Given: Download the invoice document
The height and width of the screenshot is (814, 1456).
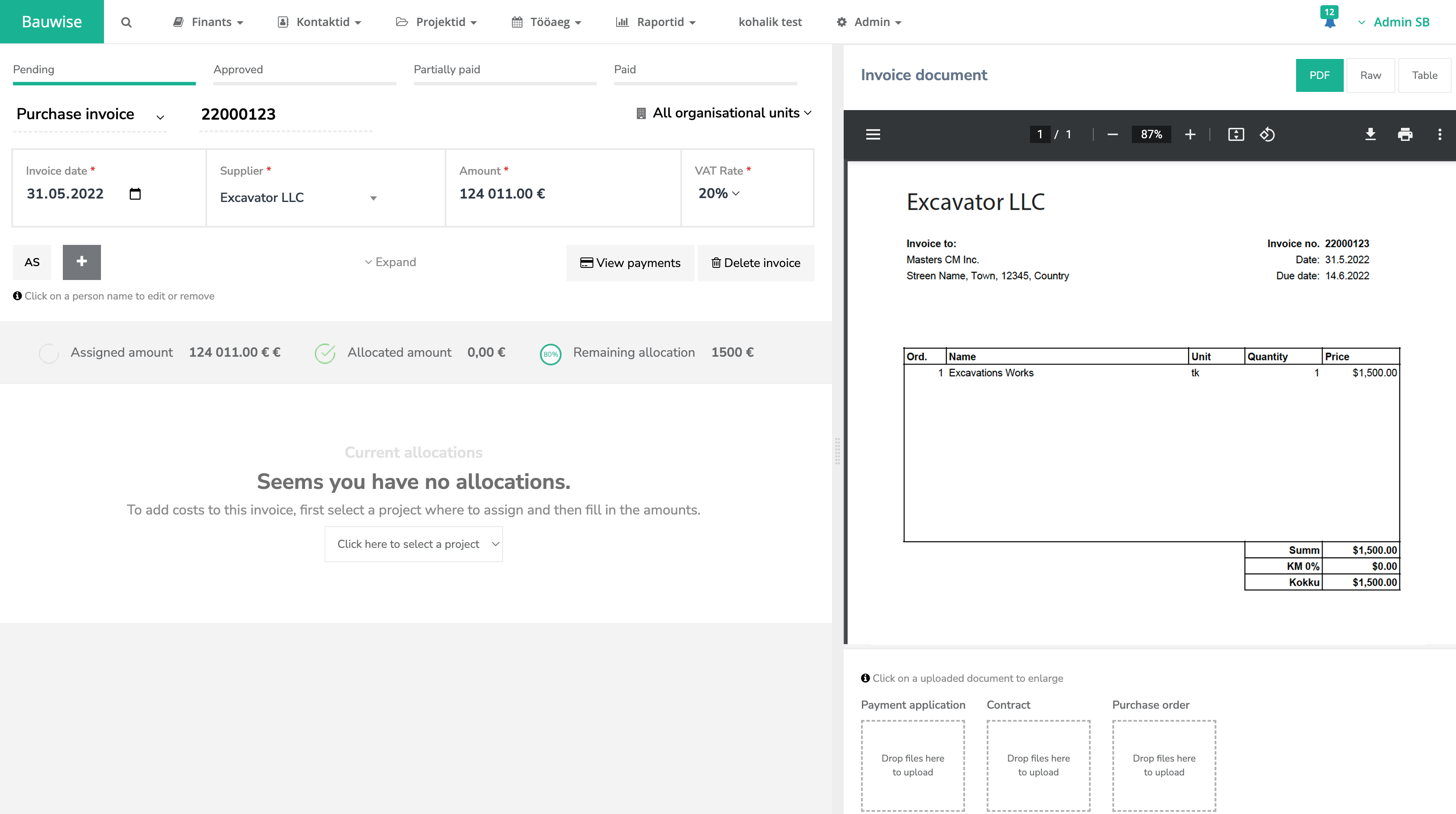Looking at the screenshot, I should click(x=1370, y=134).
